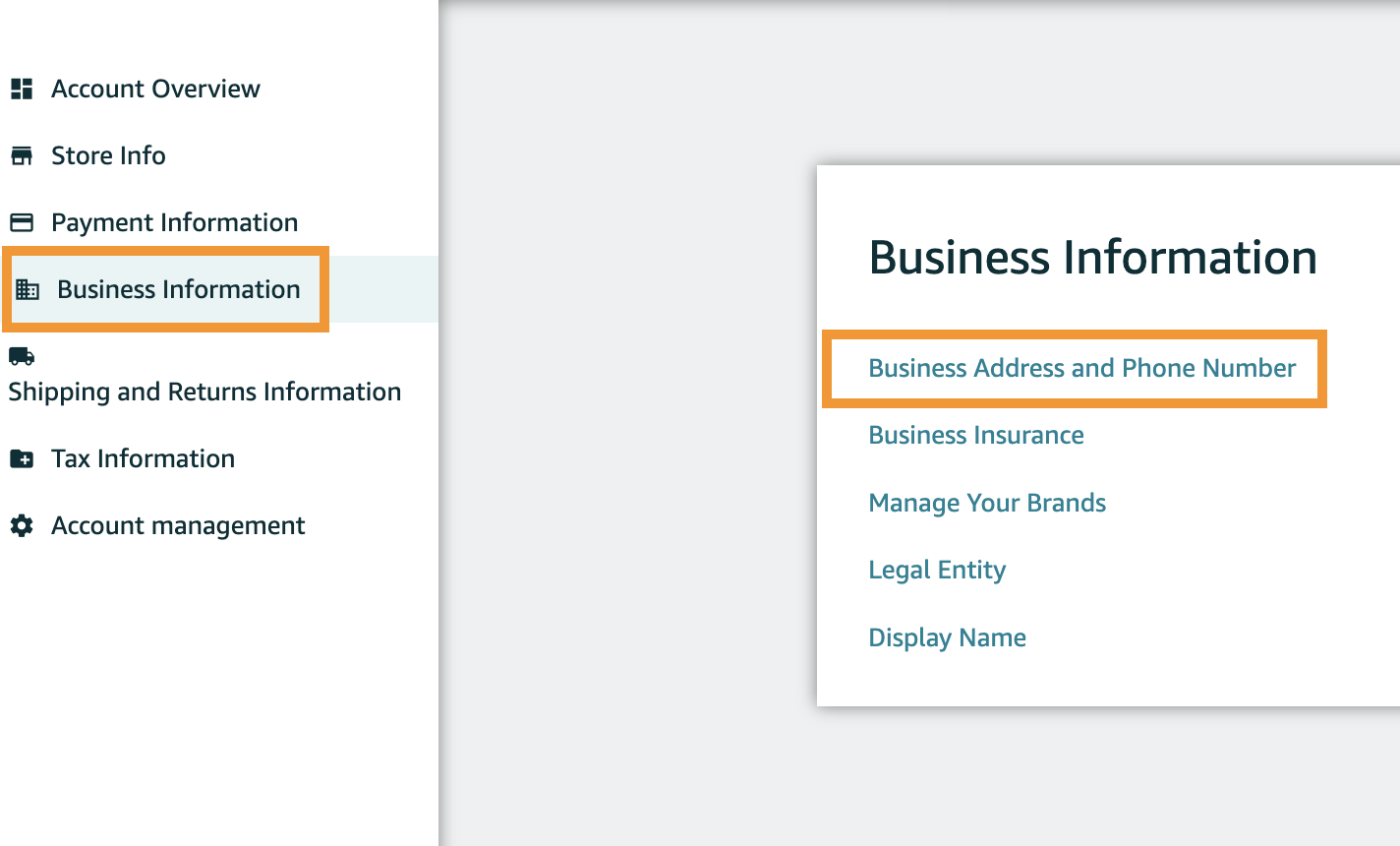Viewport: 1400px width, 846px height.
Task: Click the credit card icon for Payment Information
Action: 22,222
